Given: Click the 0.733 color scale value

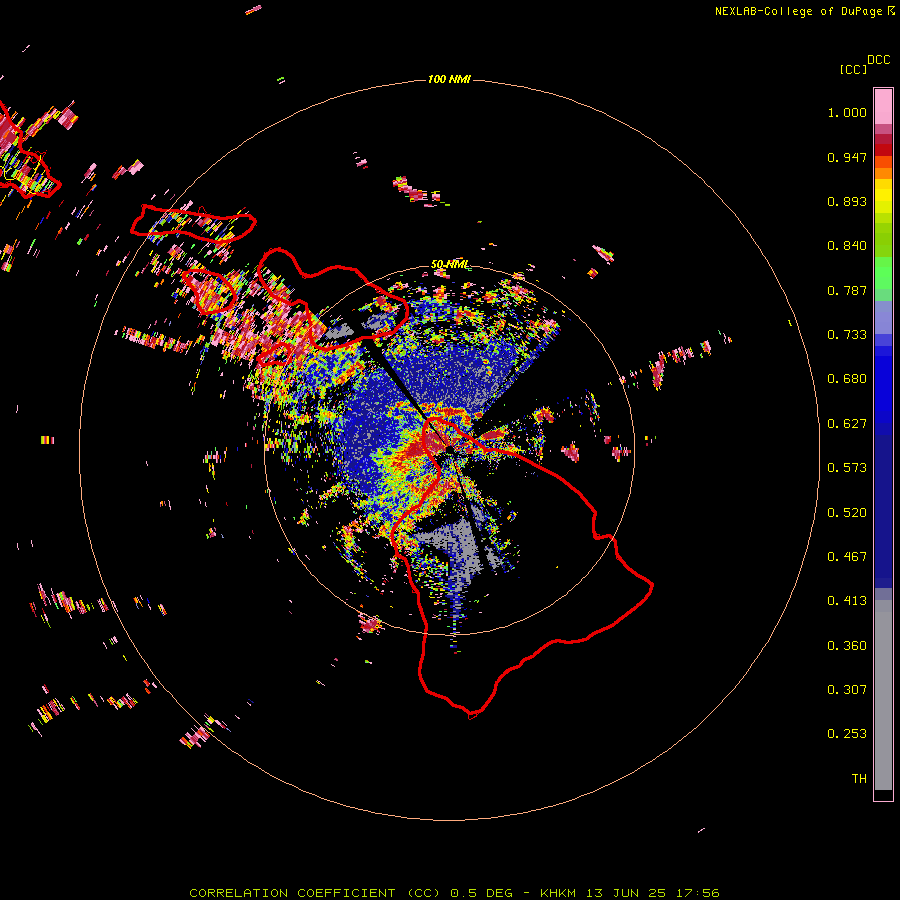Looking at the screenshot, I should pos(847,335).
